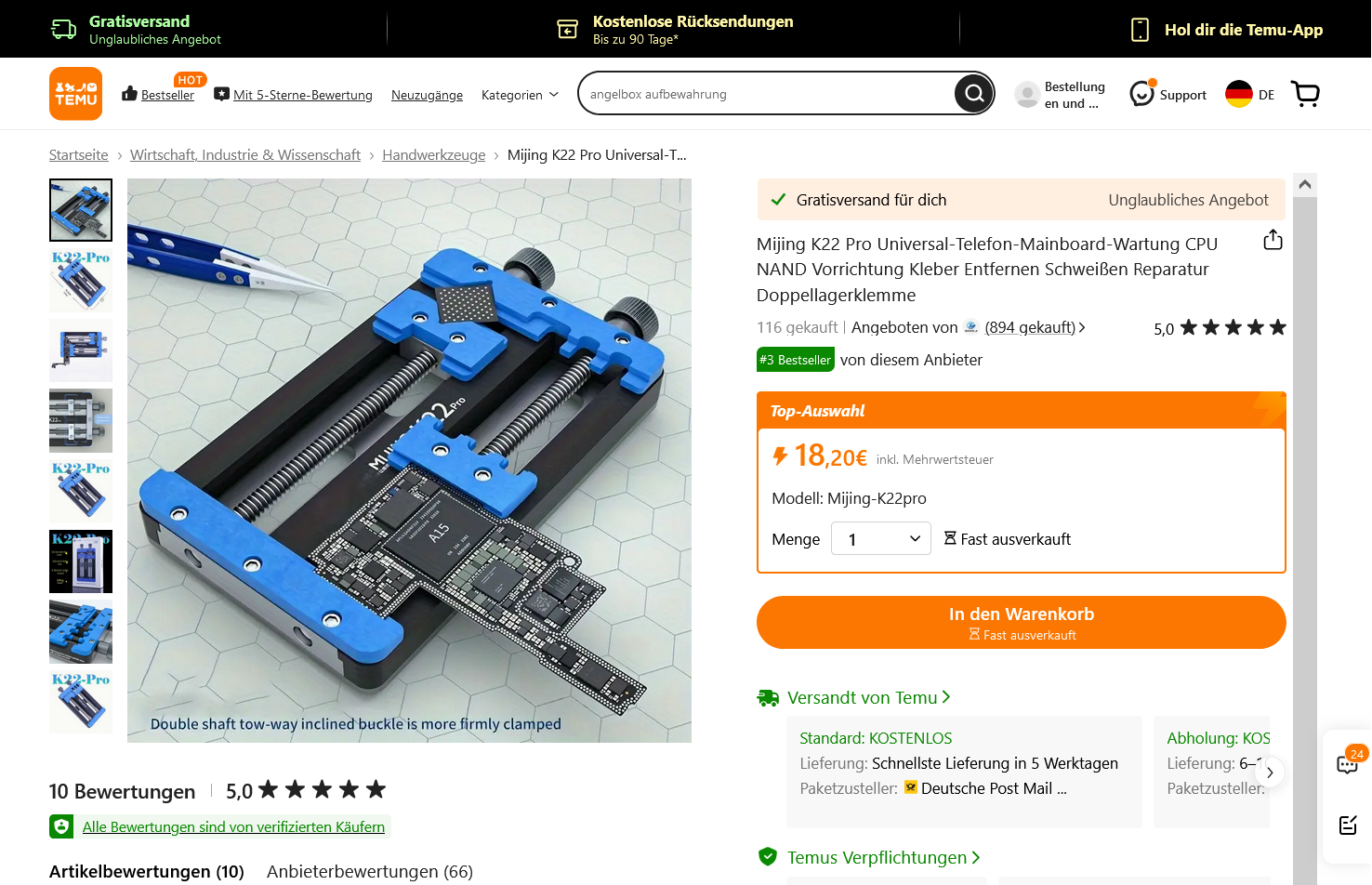Open the Handwerkzeuge breadcrumb link
Screen dimensions: 1372x885
point(434,155)
